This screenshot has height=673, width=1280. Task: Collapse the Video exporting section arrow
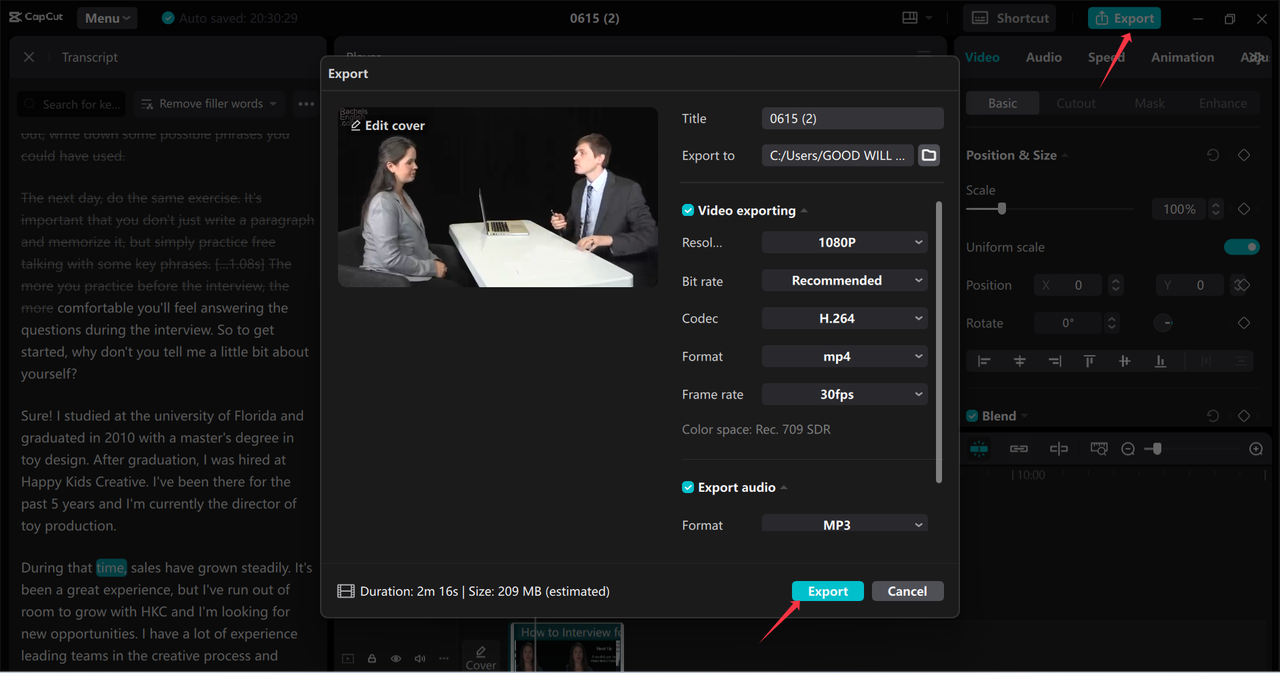tap(805, 211)
